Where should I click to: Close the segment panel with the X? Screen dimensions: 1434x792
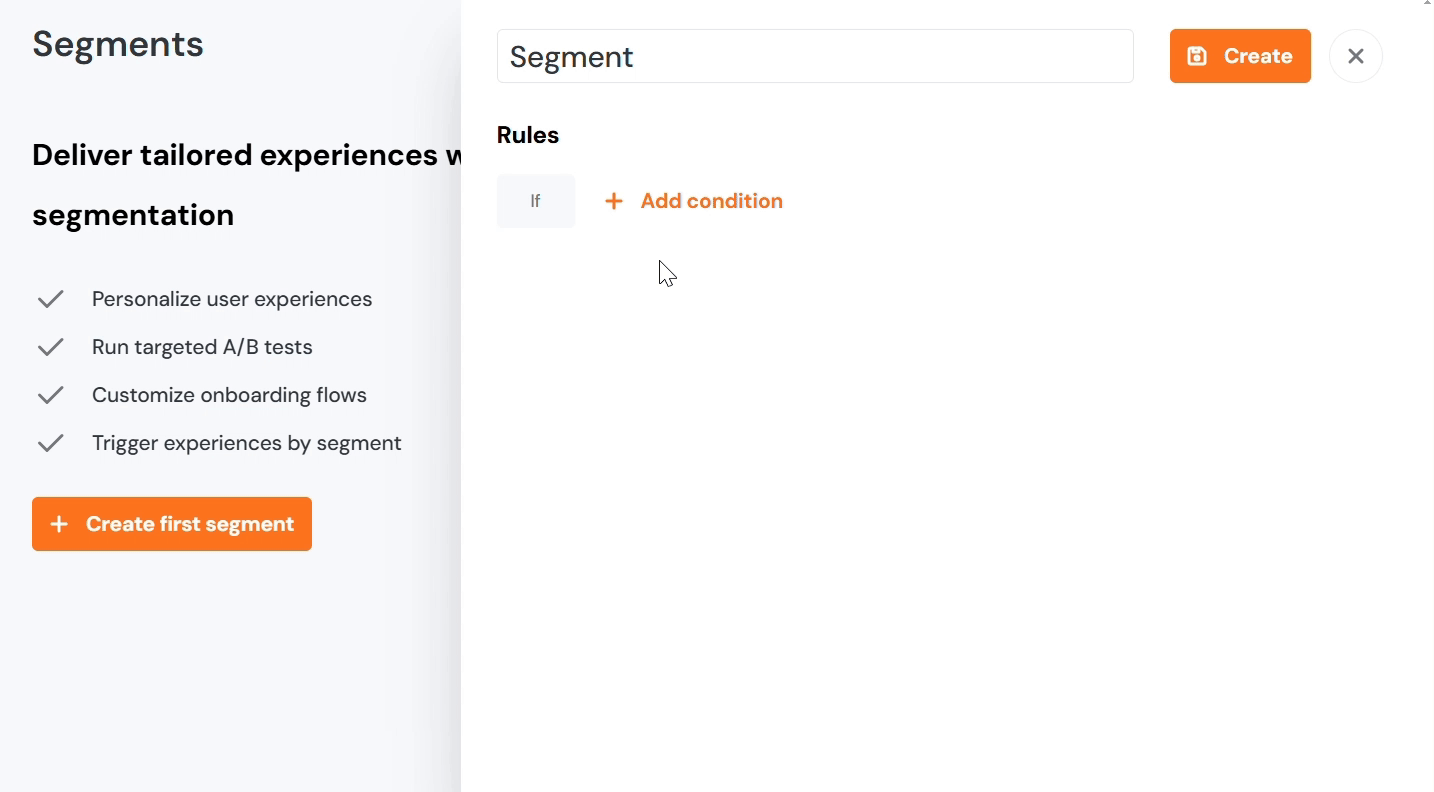(1355, 56)
